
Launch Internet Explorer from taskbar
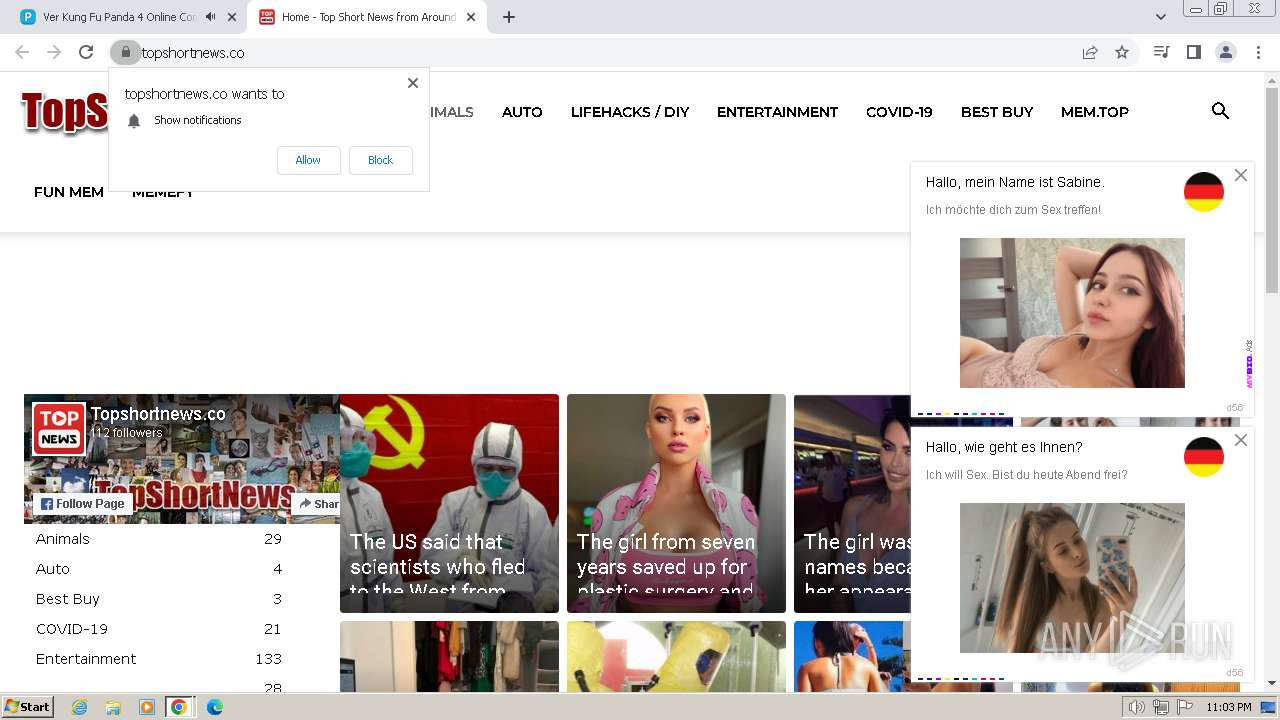click(x=80, y=707)
